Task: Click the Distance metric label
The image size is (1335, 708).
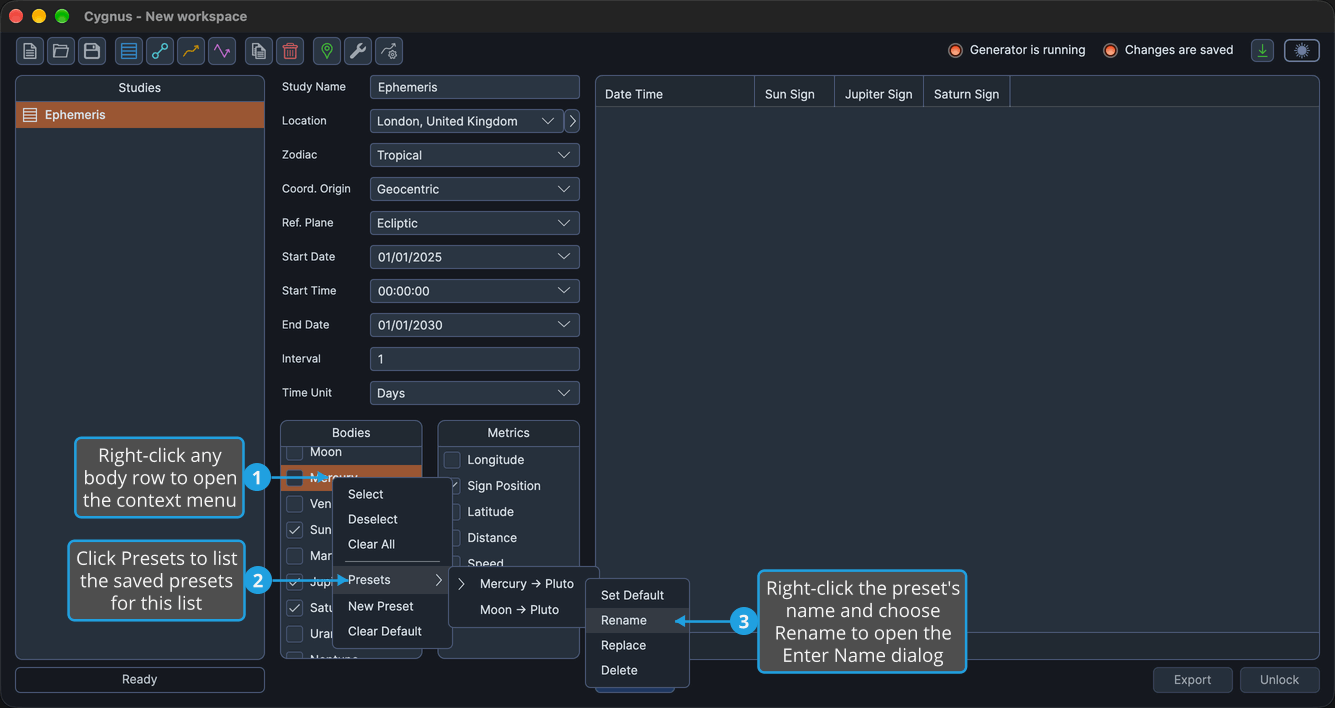Action: click(x=492, y=538)
